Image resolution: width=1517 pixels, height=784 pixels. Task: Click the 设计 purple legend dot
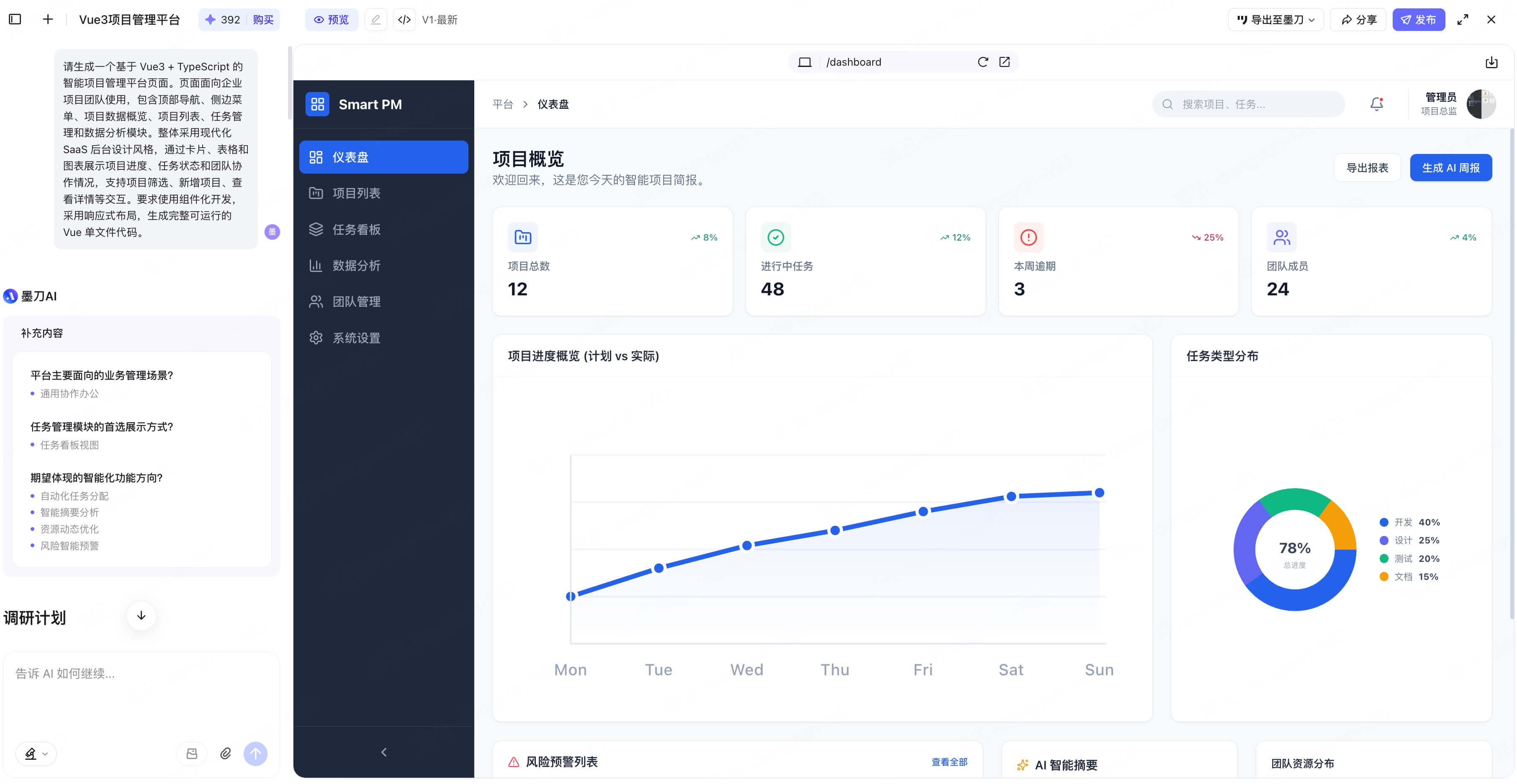pos(1384,541)
